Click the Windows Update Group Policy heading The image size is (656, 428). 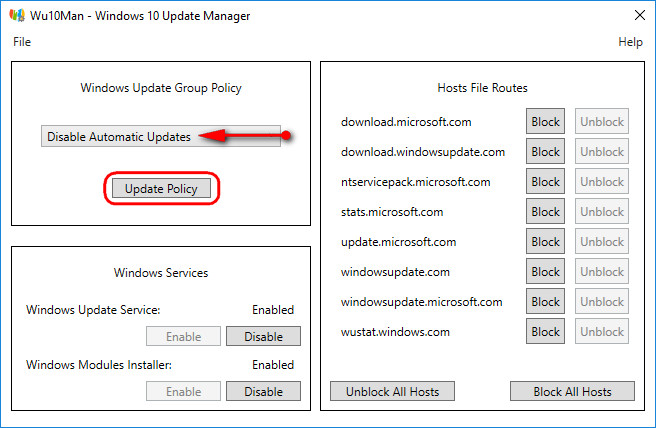click(x=161, y=88)
